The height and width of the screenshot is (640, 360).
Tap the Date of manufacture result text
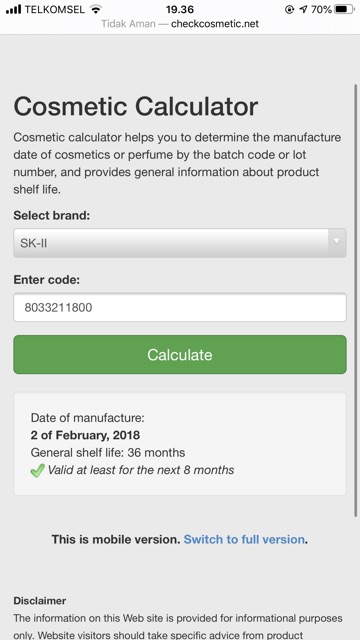coord(87,418)
